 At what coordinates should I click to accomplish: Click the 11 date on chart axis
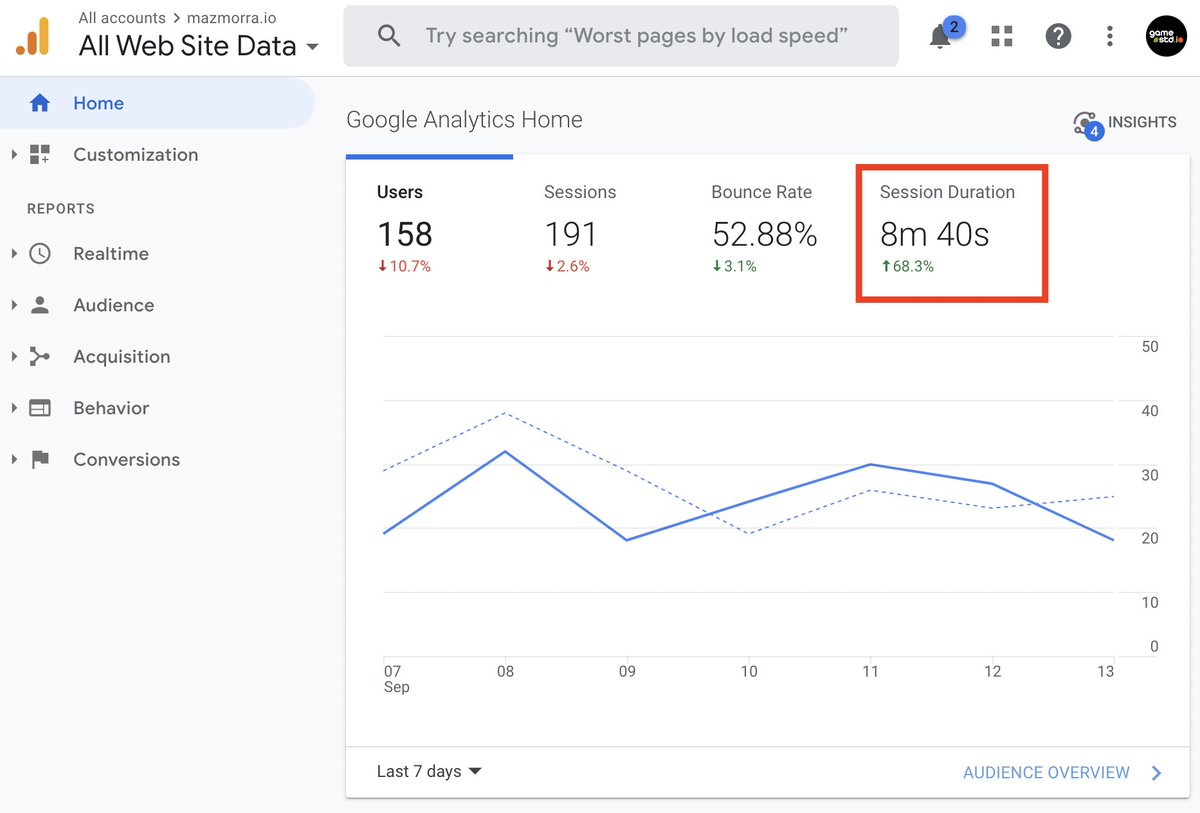[x=870, y=672]
